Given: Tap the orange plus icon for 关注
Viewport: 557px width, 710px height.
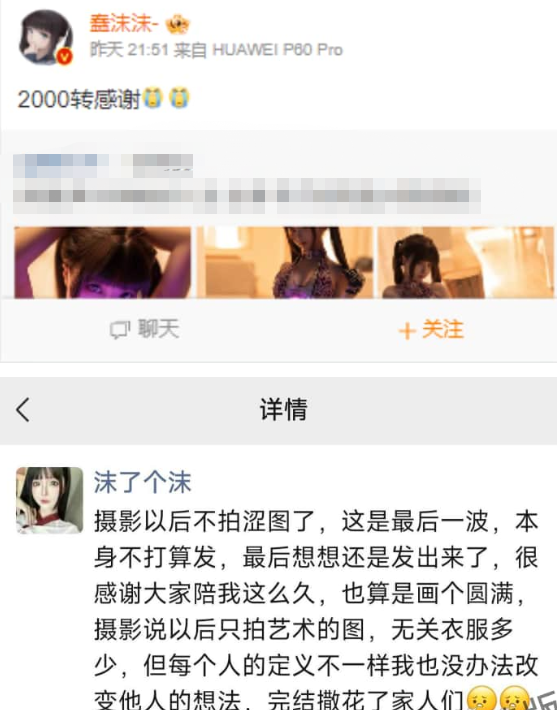Looking at the screenshot, I should (x=407, y=331).
